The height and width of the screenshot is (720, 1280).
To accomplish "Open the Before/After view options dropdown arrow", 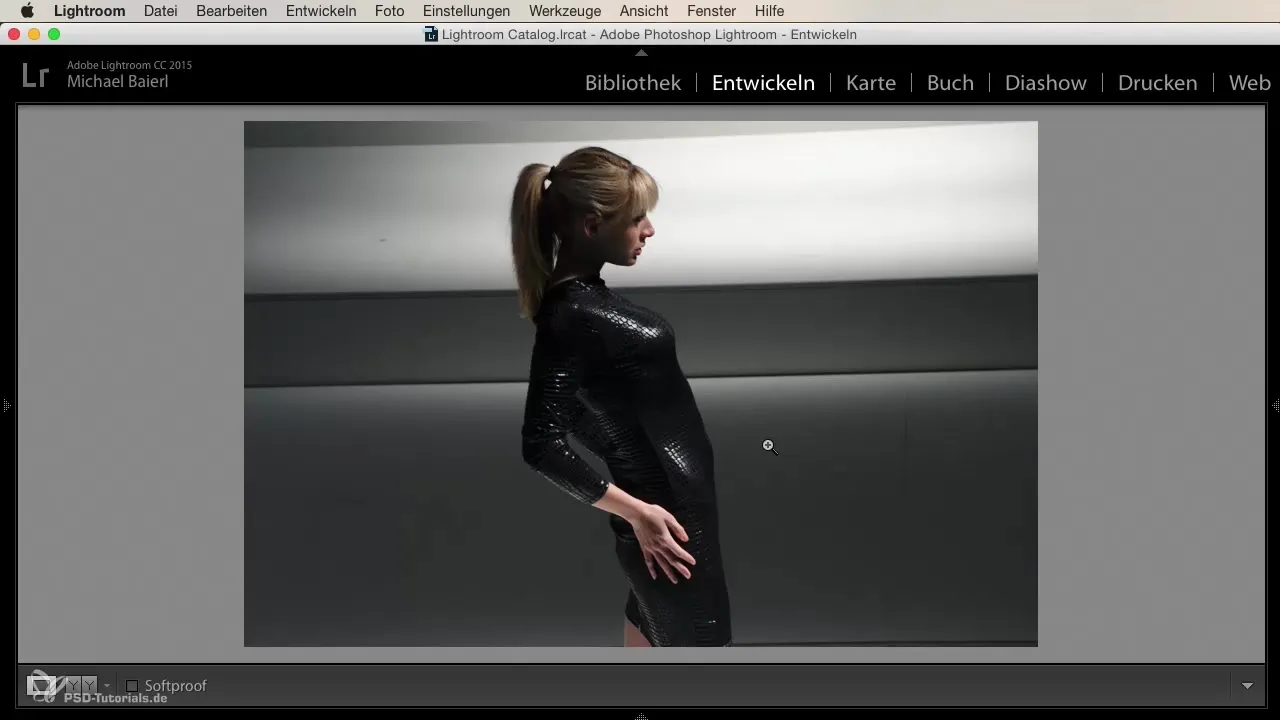I will [x=107, y=686].
